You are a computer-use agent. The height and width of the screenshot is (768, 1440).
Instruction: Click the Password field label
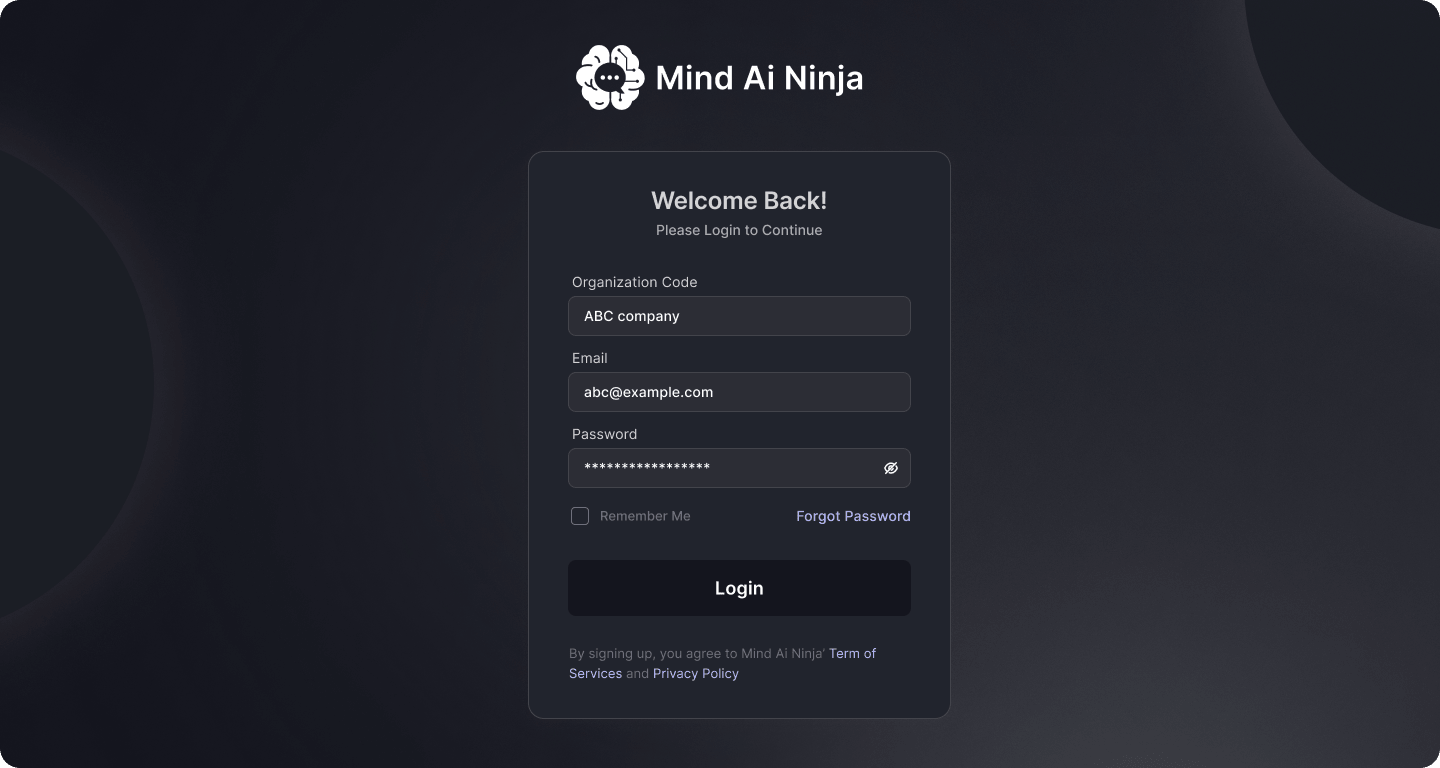[x=604, y=434]
